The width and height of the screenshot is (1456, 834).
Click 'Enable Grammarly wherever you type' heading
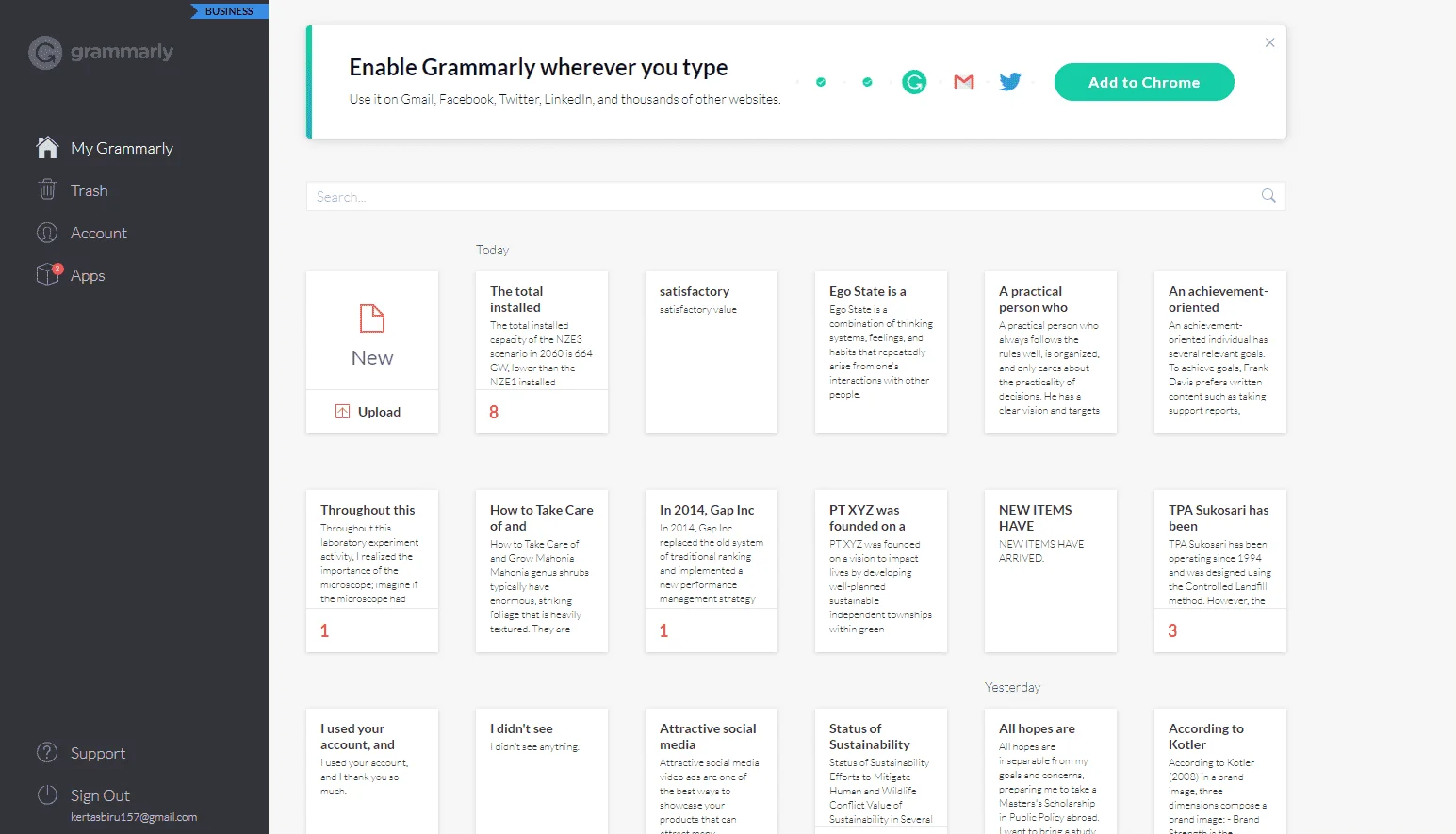[538, 67]
